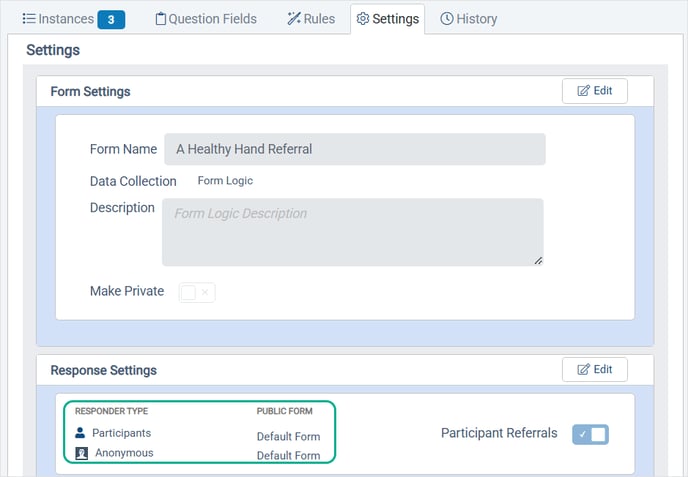688x477 pixels.
Task: Click the Description box resize handle
Action: click(538, 261)
